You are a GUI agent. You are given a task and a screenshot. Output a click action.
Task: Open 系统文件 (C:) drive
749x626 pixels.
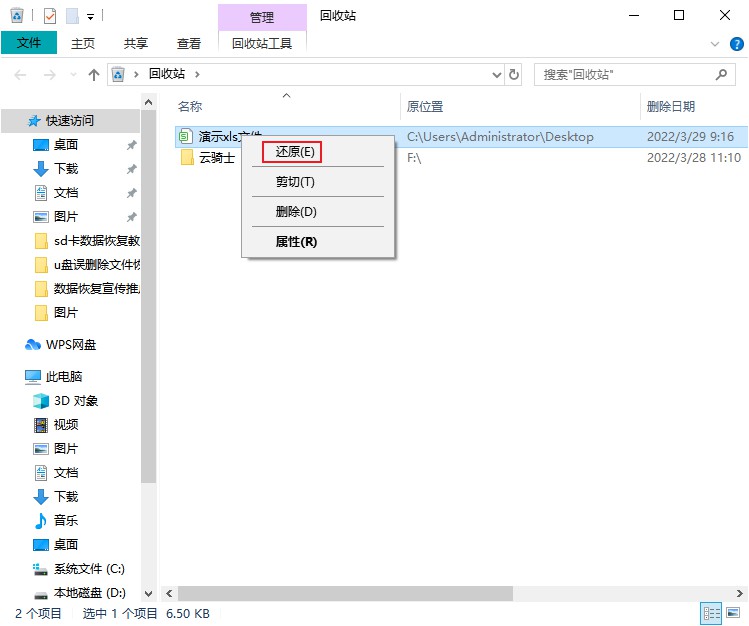79,569
